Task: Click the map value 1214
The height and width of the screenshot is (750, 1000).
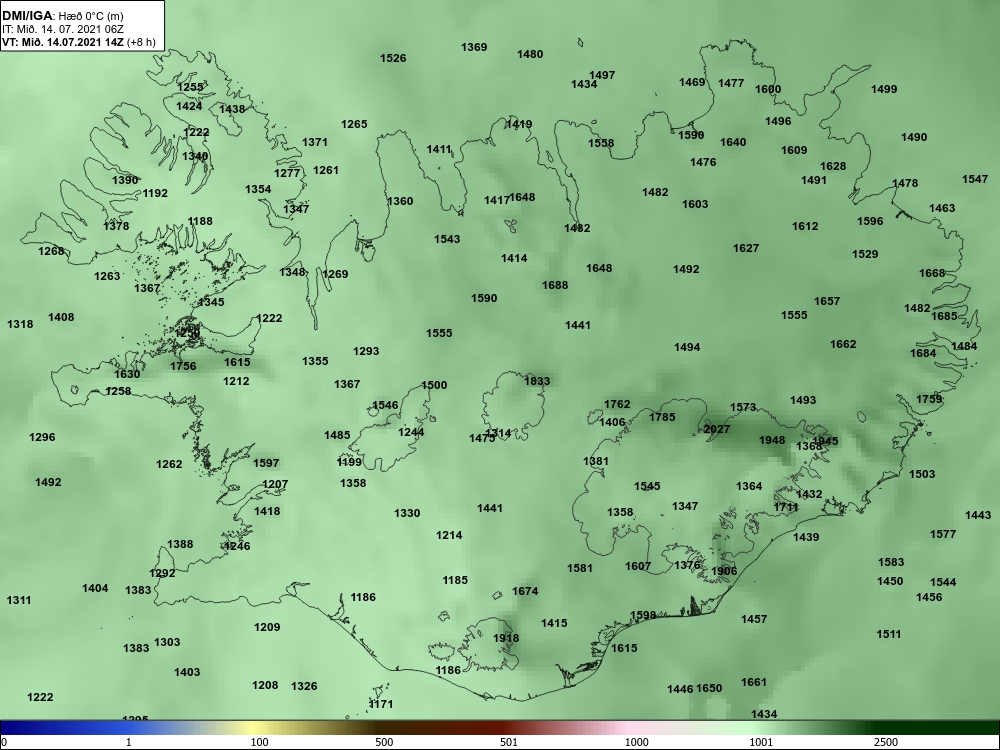Action: 449,536
